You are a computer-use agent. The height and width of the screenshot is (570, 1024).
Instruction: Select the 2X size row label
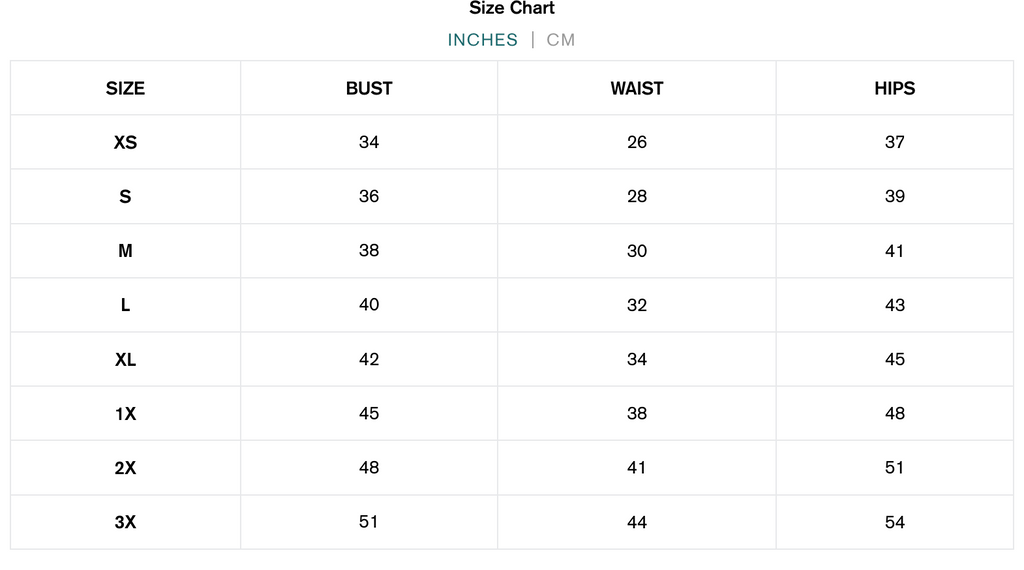point(125,468)
